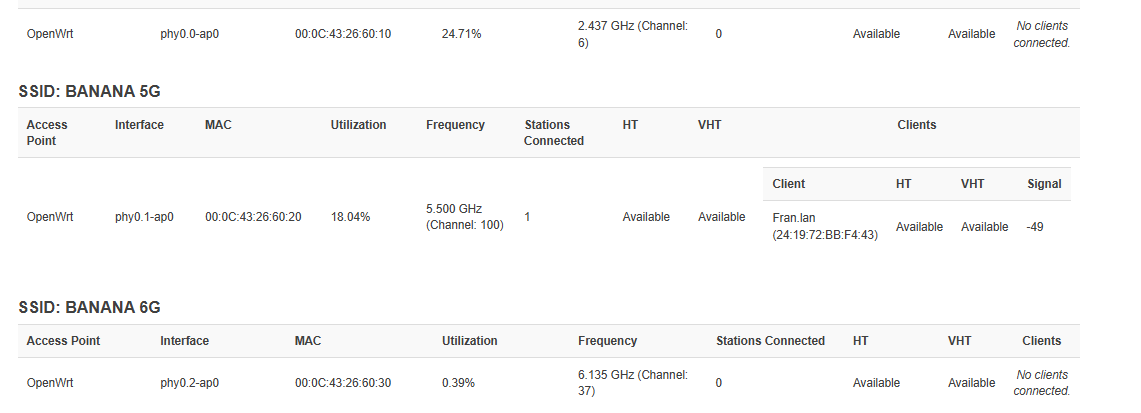Image resolution: width=1141 pixels, height=413 pixels.
Task: Select the phy0.2-ap0 interface cell
Action: coord(189,383)
